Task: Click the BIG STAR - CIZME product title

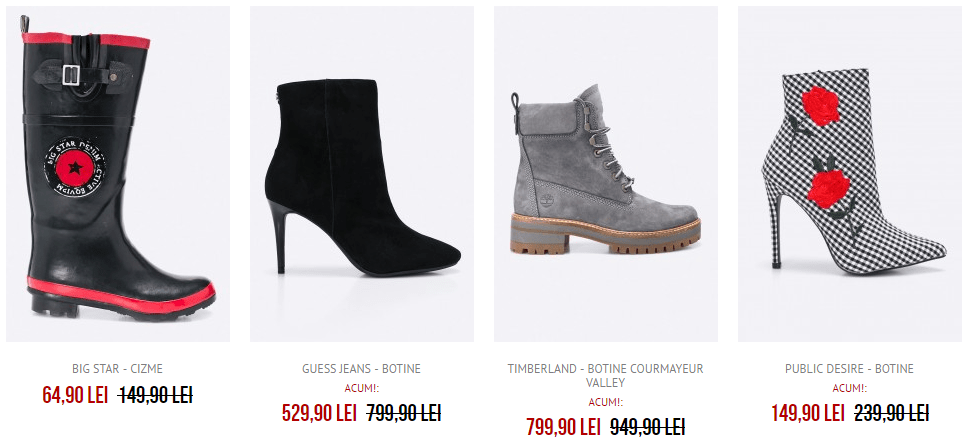Action: point(117,369)
